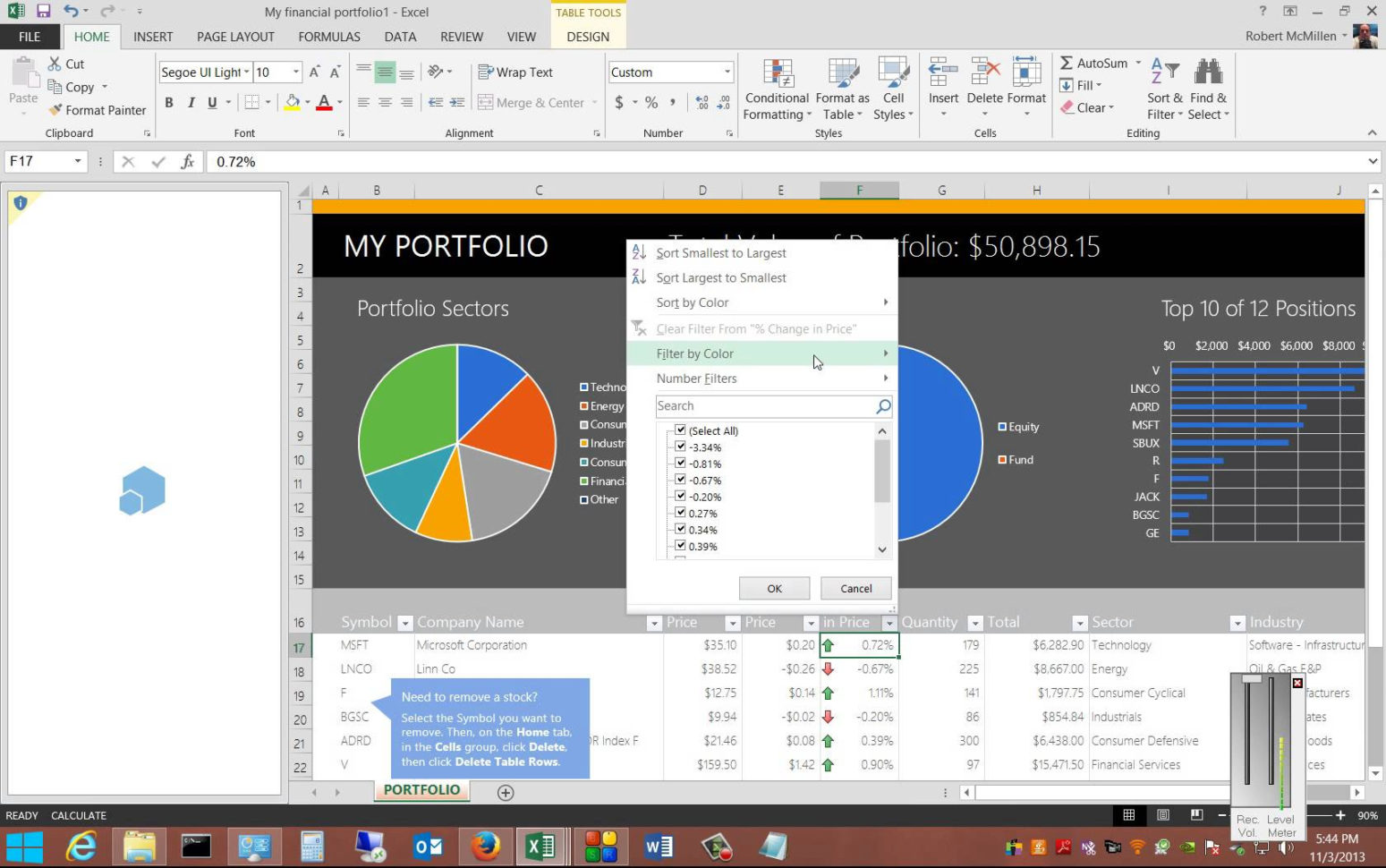Uncheck the (Select All) checkbox
The height and width of the screenshot is (868, 1386).
[x=680, y=430]
